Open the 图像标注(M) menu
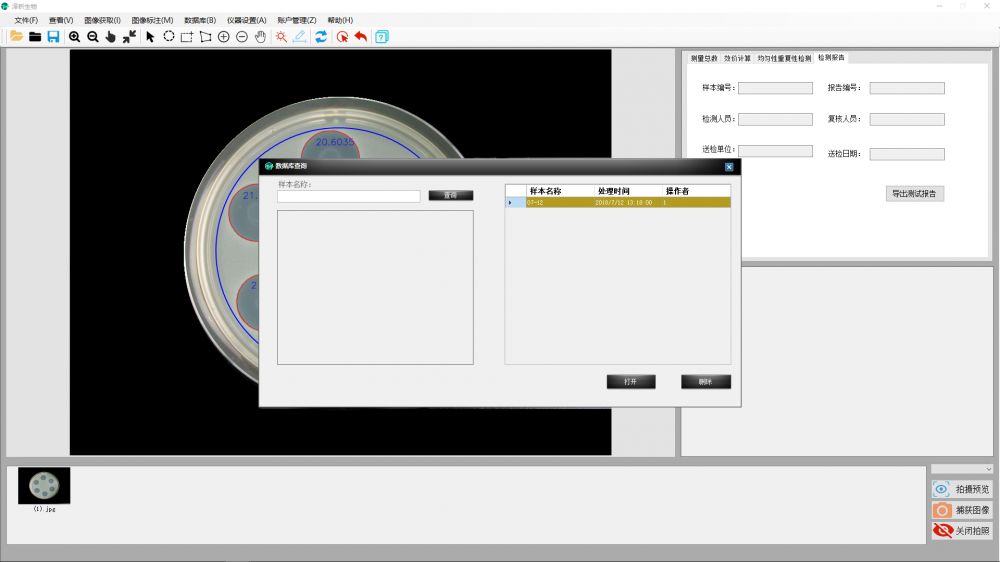The height and width of the screenshot is (562, 1000). click(152, 20)
